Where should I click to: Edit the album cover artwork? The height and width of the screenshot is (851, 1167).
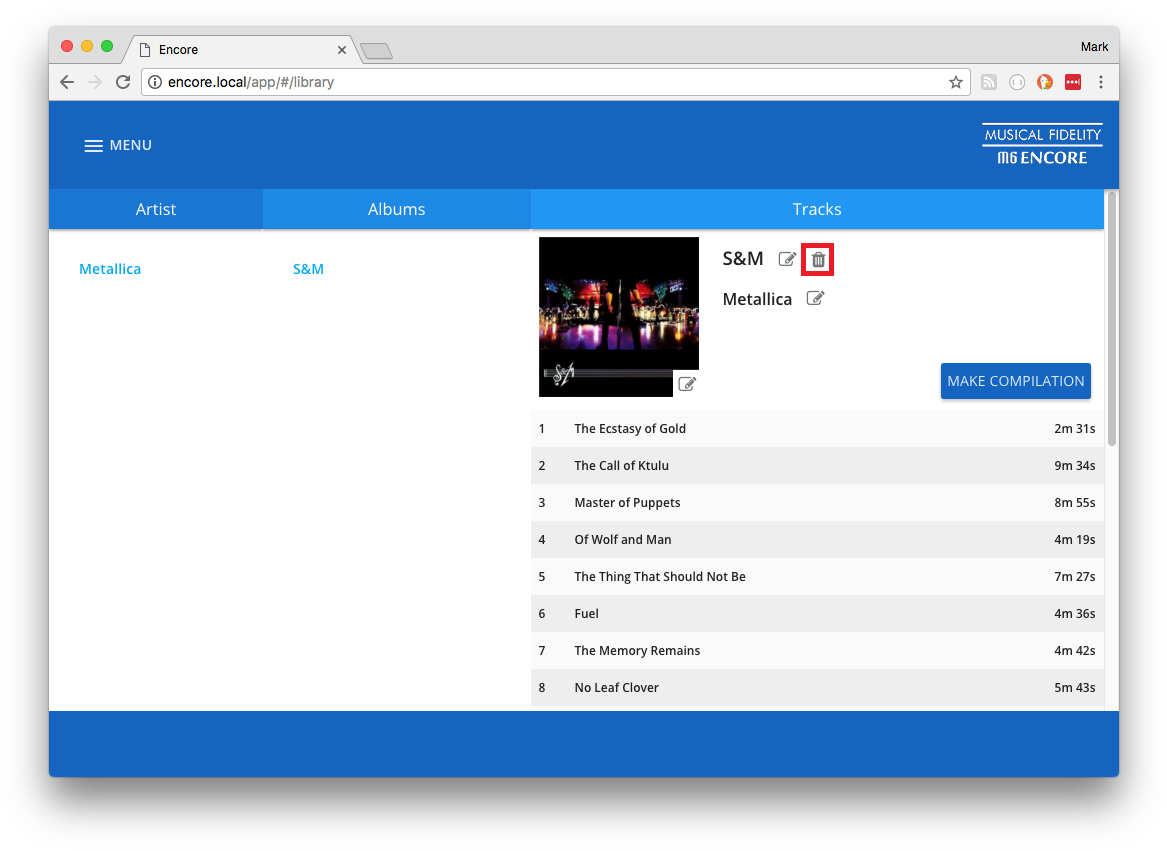tap(687, 384)
